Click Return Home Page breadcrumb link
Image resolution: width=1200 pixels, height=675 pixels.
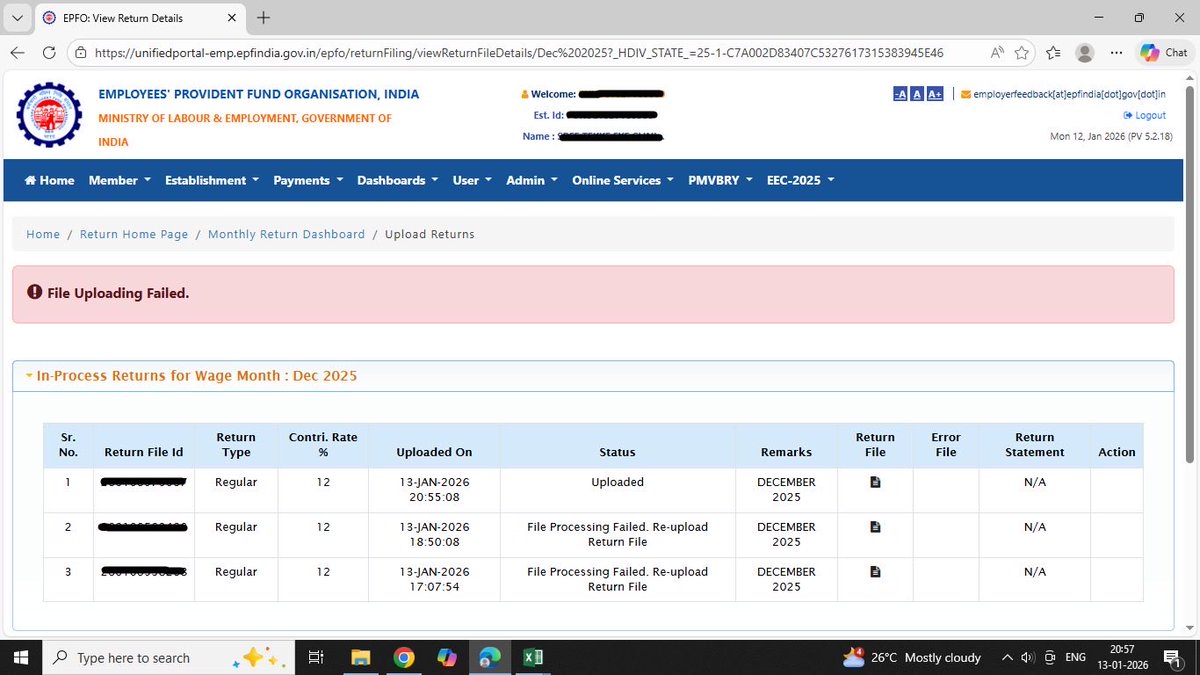click(134, 234)
